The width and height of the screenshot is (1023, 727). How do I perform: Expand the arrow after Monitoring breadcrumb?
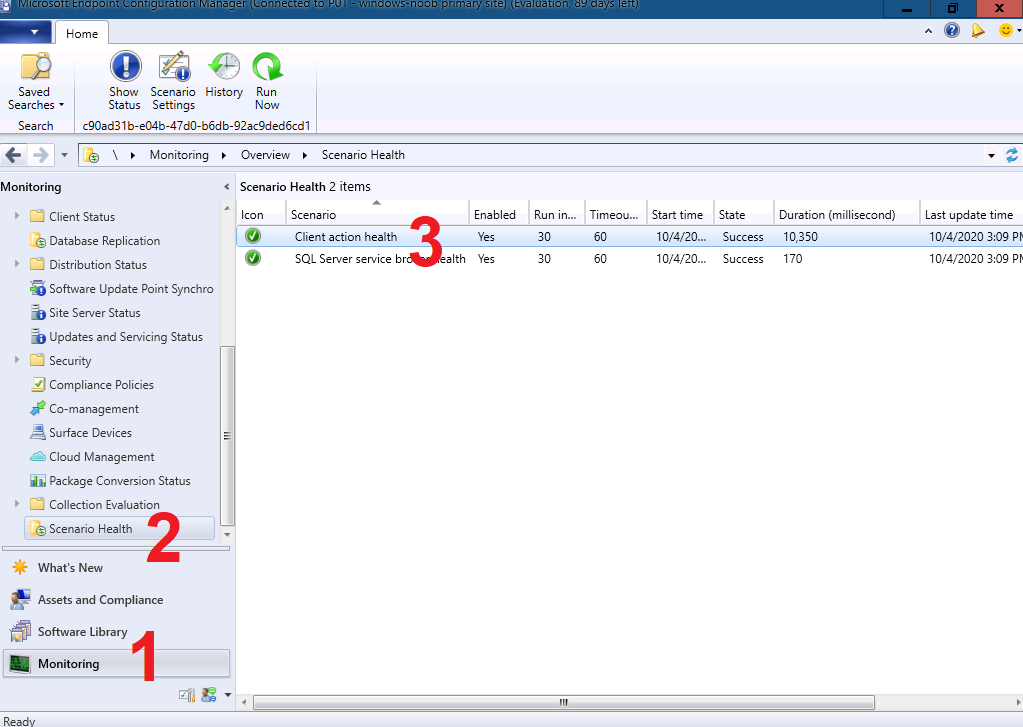click(224, 155)
